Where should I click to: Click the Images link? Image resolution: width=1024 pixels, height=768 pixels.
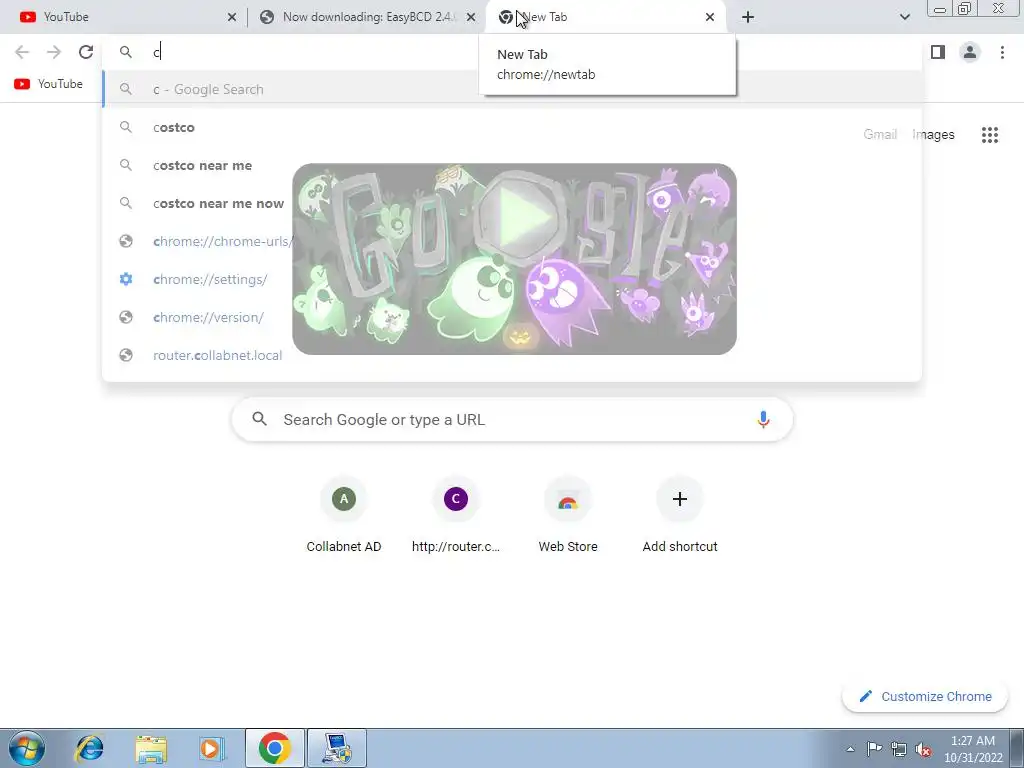tap(933, 135)
